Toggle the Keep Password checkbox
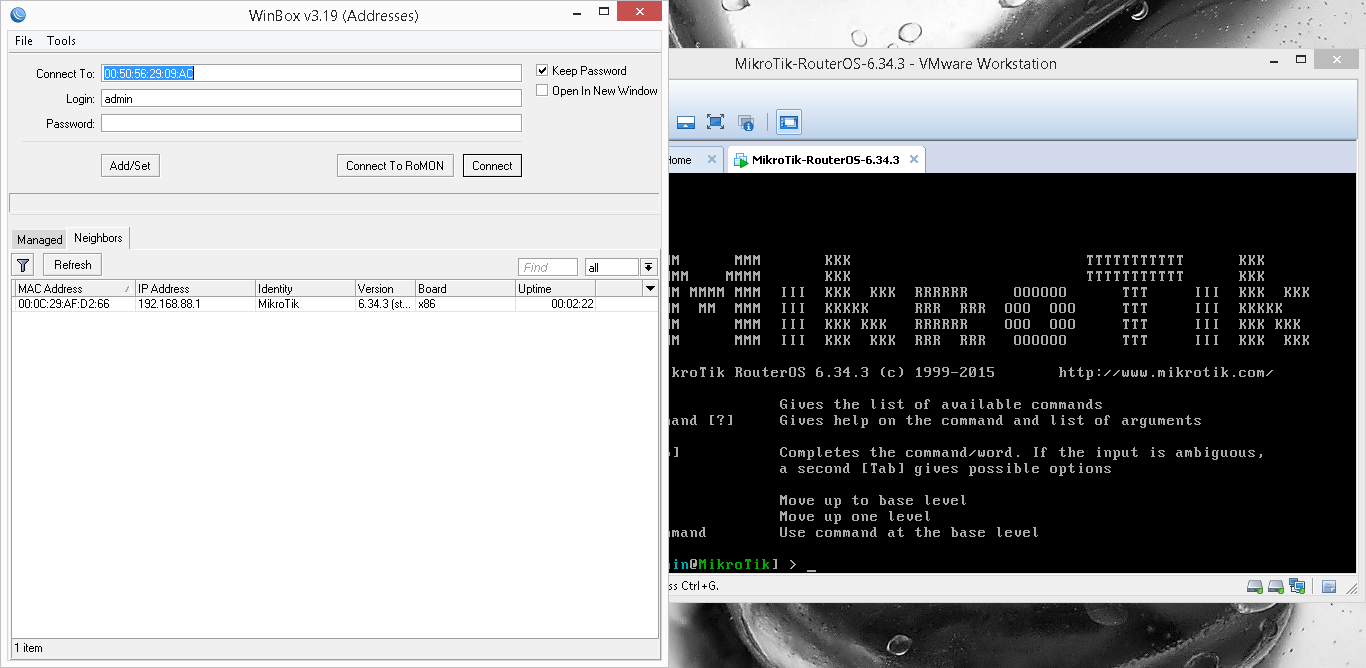The width and height of the screenshot is (1366, 668). click(542, 71)
